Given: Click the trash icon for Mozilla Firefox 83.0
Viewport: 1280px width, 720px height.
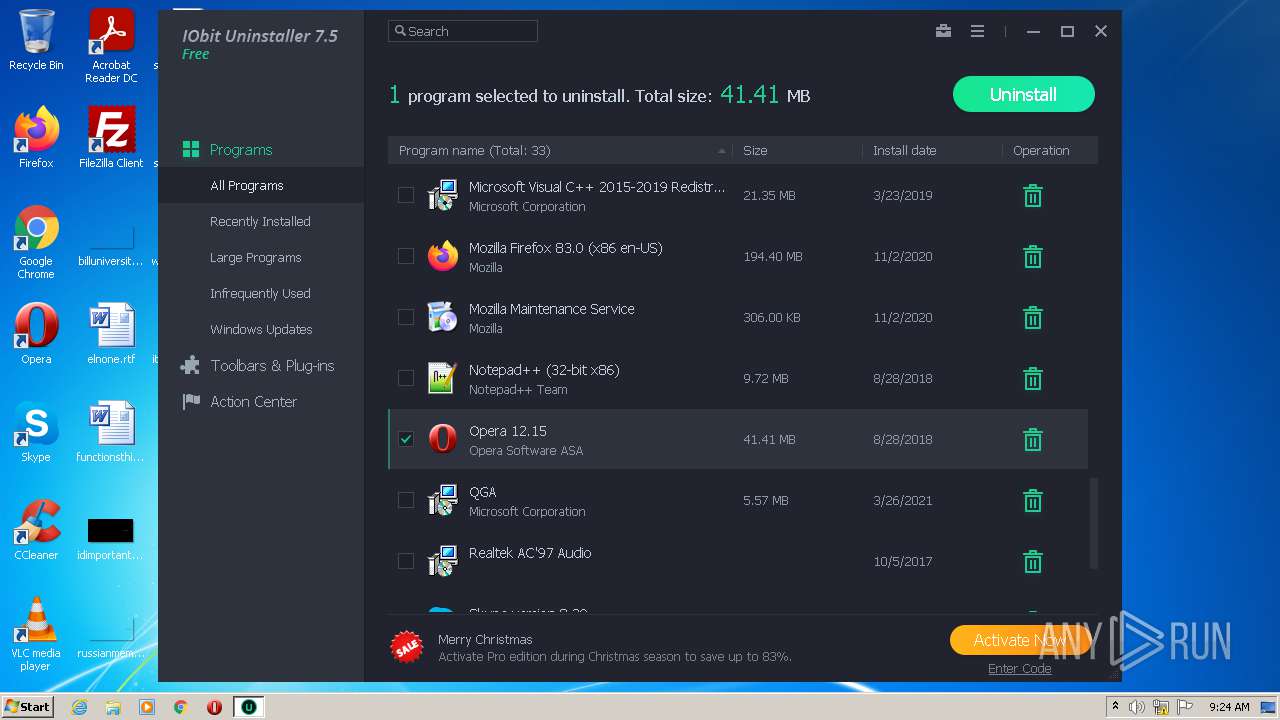Looking at the screenshot, I should click(1033, 257).
